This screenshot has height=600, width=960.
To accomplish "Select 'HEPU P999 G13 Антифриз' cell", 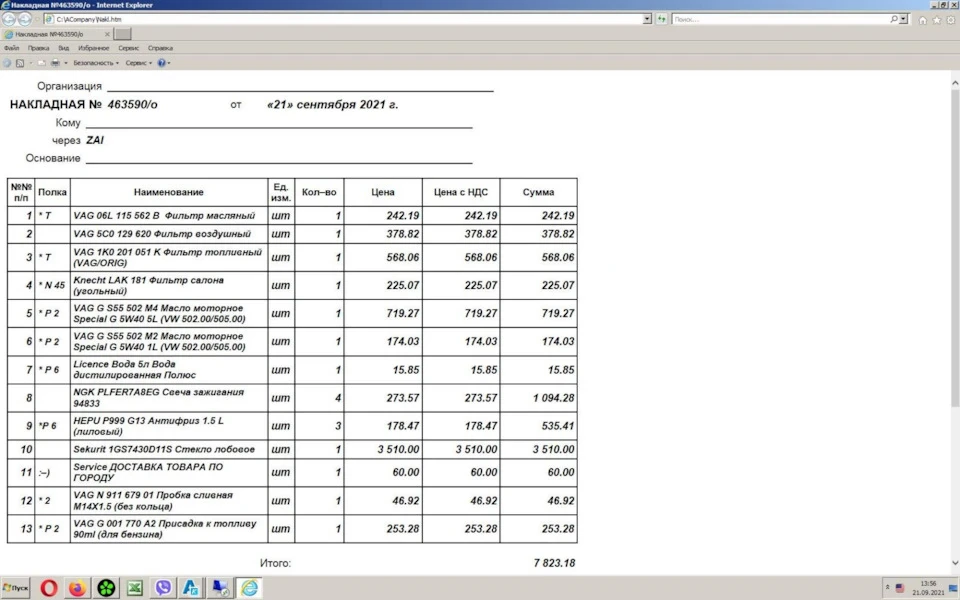I will pyautogui.click(x=168, y=426).
